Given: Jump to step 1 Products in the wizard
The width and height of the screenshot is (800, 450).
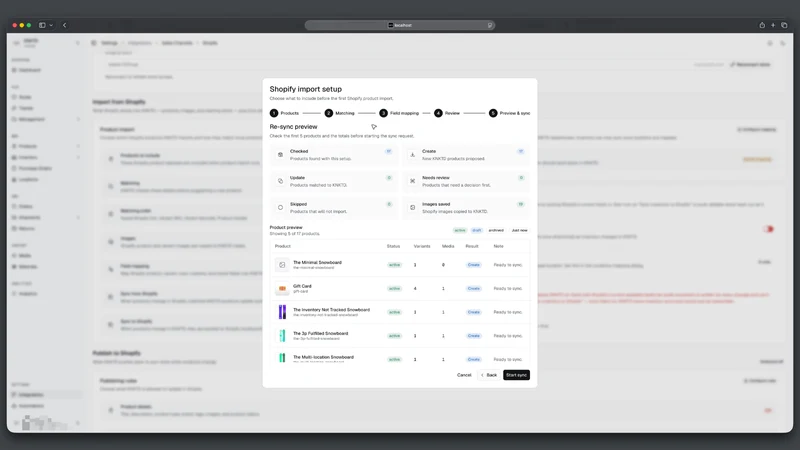Looking at the screenshot, I should (285, 113).
